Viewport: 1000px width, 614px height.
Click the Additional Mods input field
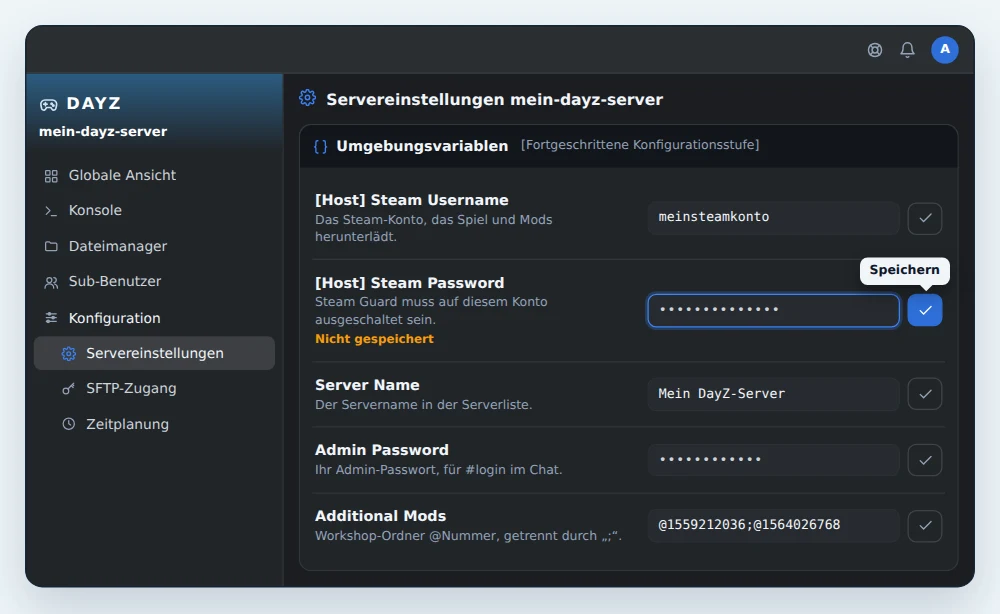(x=774, y=525)
